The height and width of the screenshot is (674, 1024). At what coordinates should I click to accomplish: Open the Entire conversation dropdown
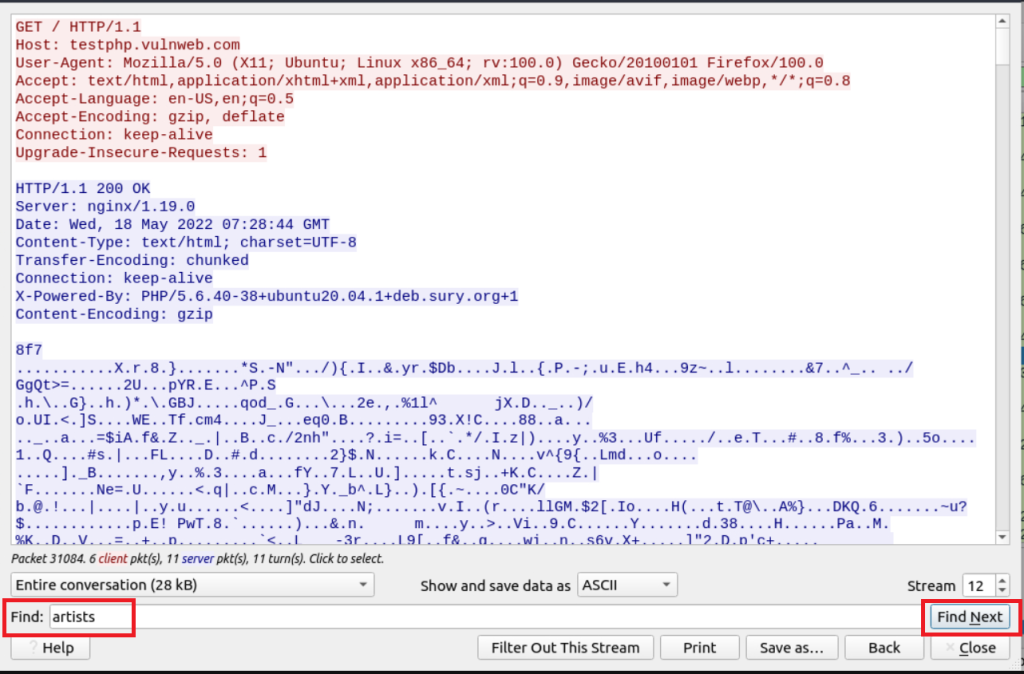192,585
